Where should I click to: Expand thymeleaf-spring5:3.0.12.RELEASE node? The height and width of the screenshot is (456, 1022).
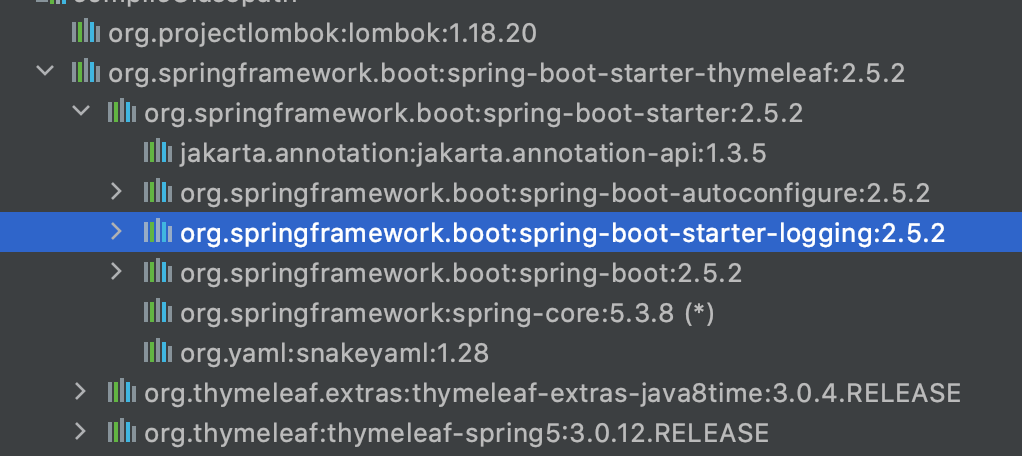80,432
